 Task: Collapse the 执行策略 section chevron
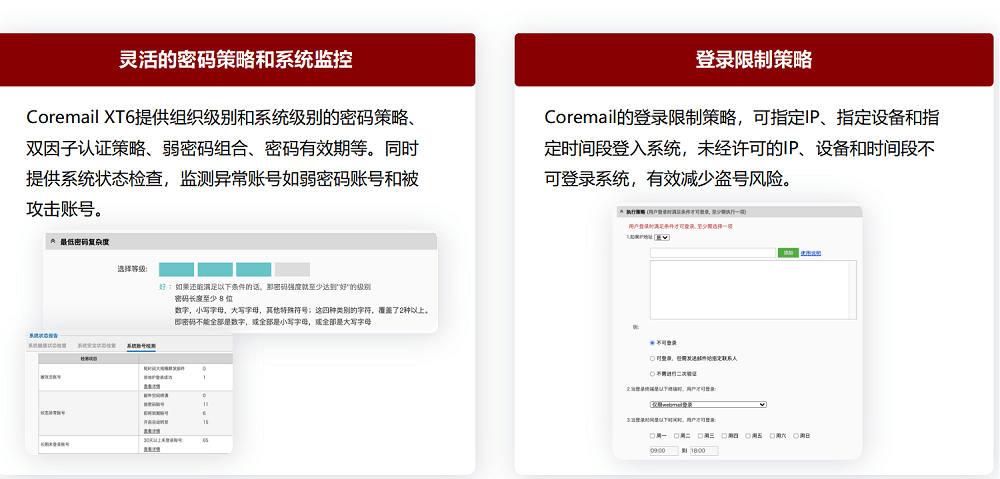click(621, 211)
